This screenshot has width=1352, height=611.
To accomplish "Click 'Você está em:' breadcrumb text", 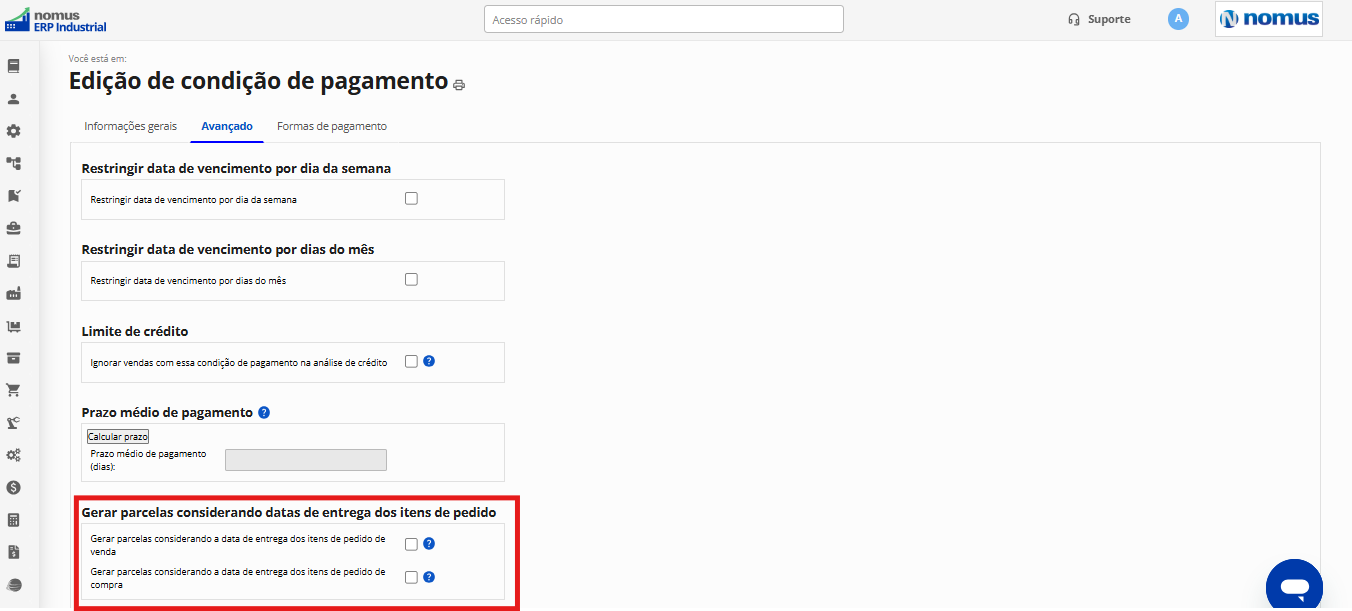I will click(97, 59).
